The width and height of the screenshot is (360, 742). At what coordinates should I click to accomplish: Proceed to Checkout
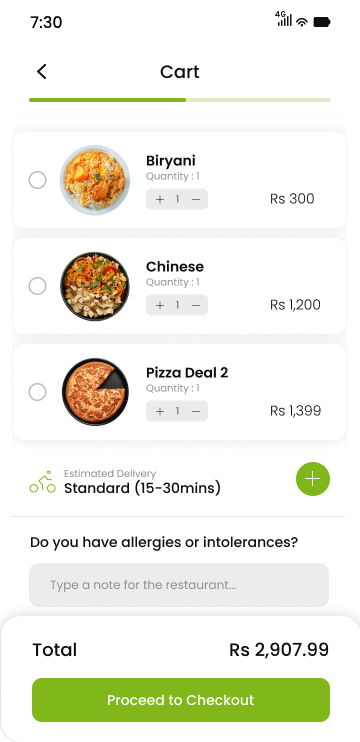[x=181, y=700]
